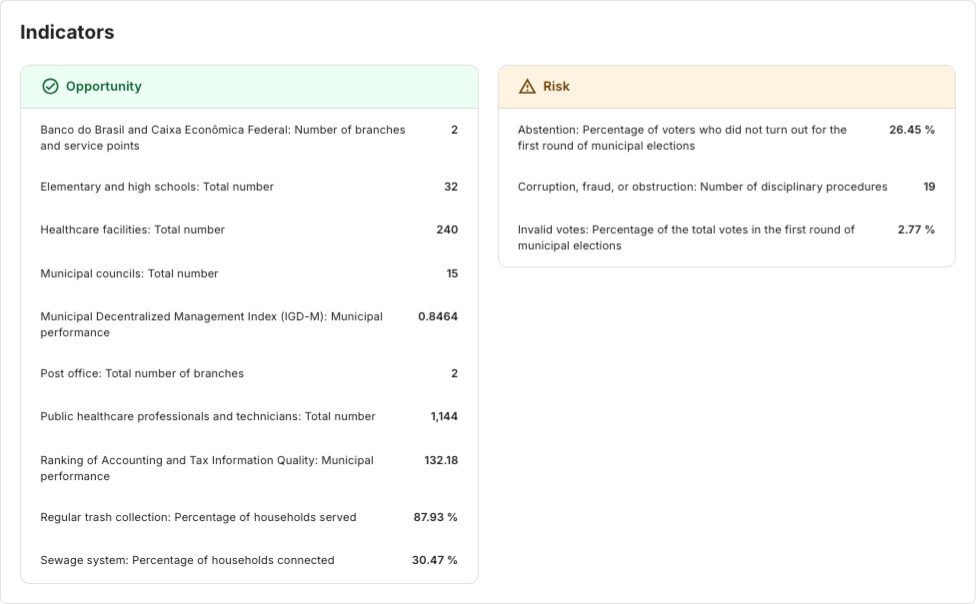Click Corruption, fraud, or obstruction indicator
This screenshot has height=604, width=976.
[702, 187]
